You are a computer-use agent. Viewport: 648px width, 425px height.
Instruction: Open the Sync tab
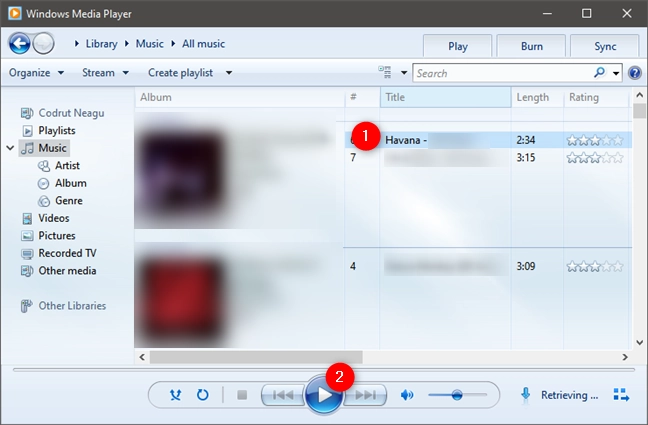point(605,46)
